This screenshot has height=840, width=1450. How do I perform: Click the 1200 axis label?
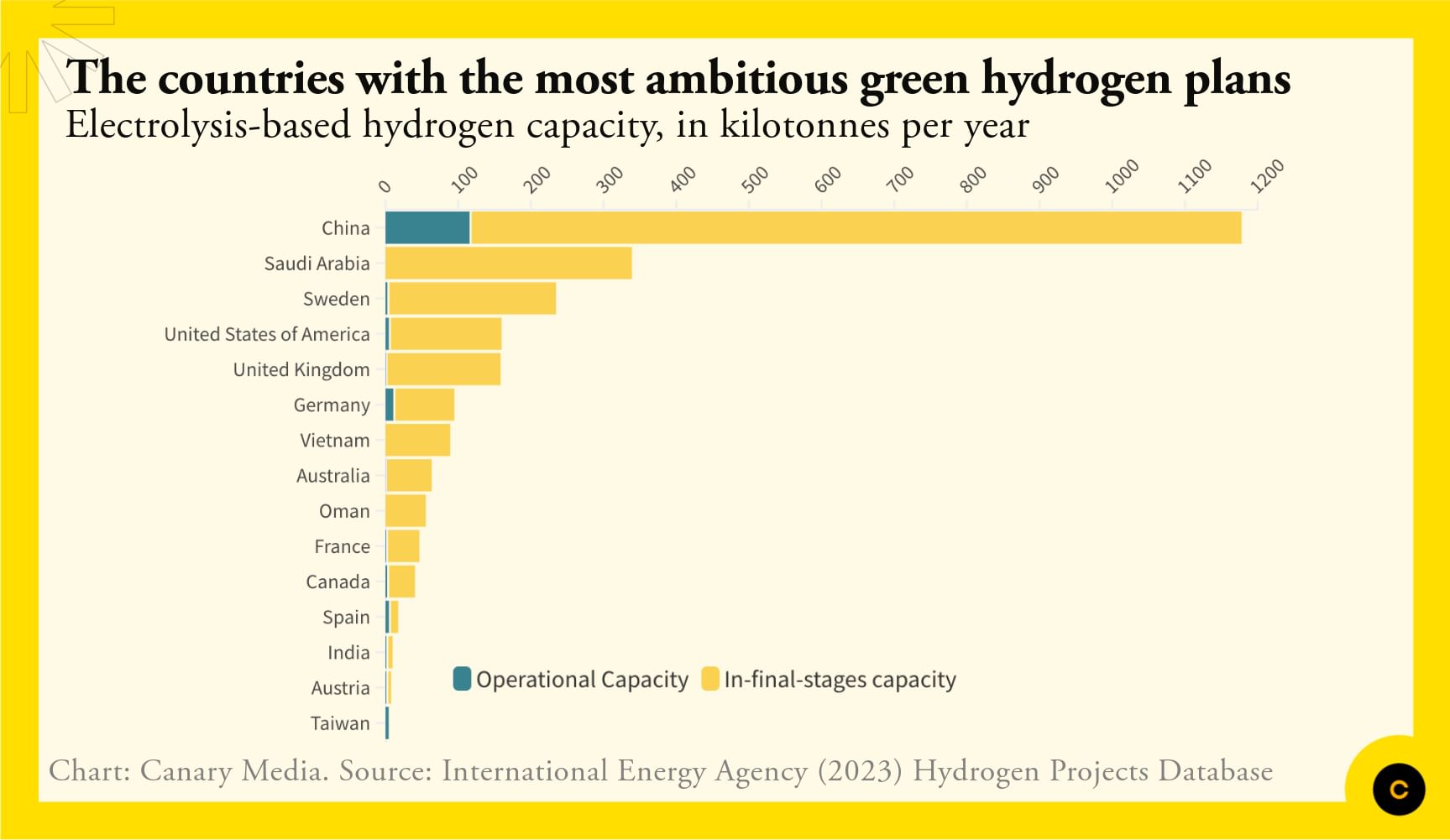[x=1267, y=174]
